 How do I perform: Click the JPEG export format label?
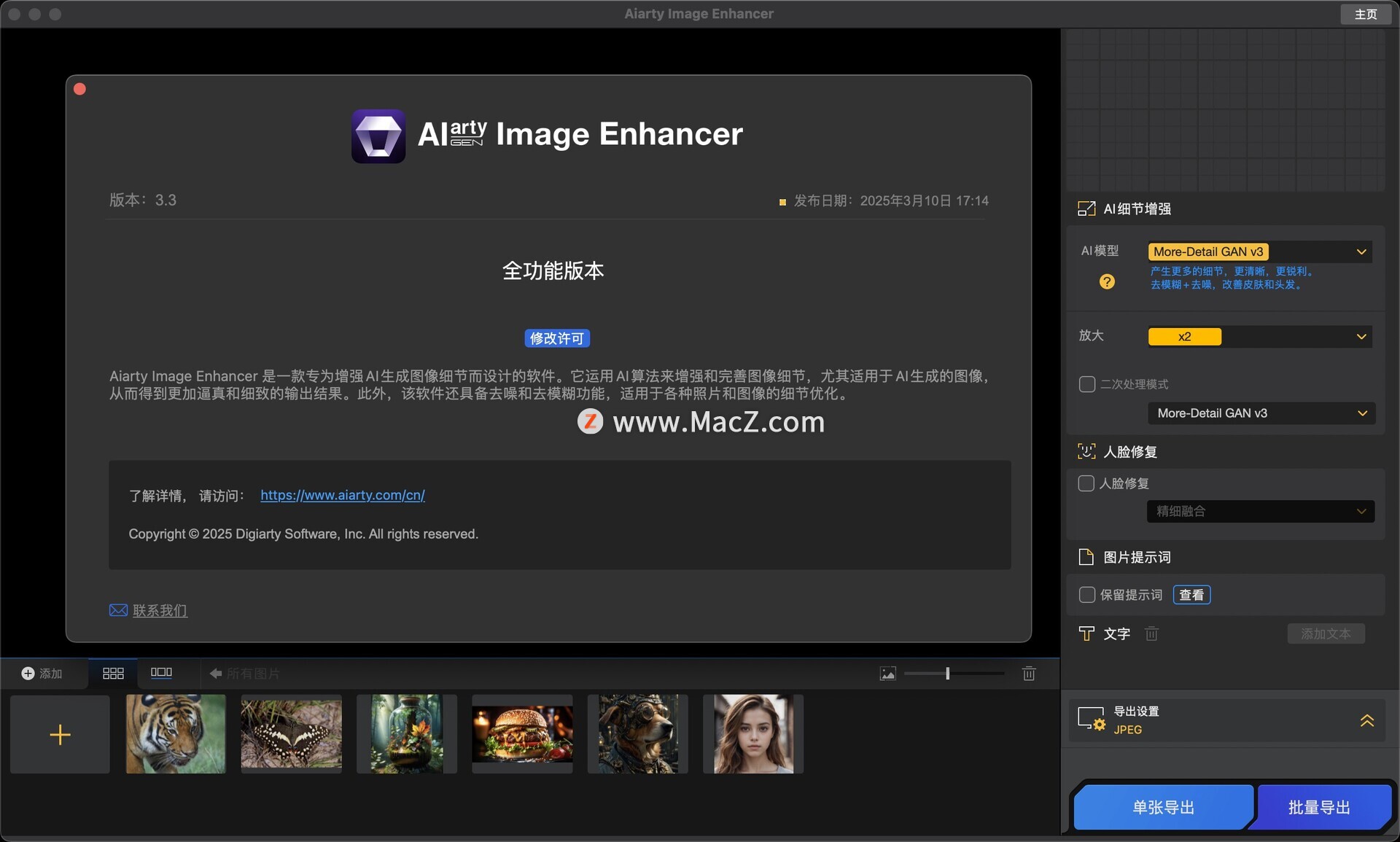(x=1127, y=730)
